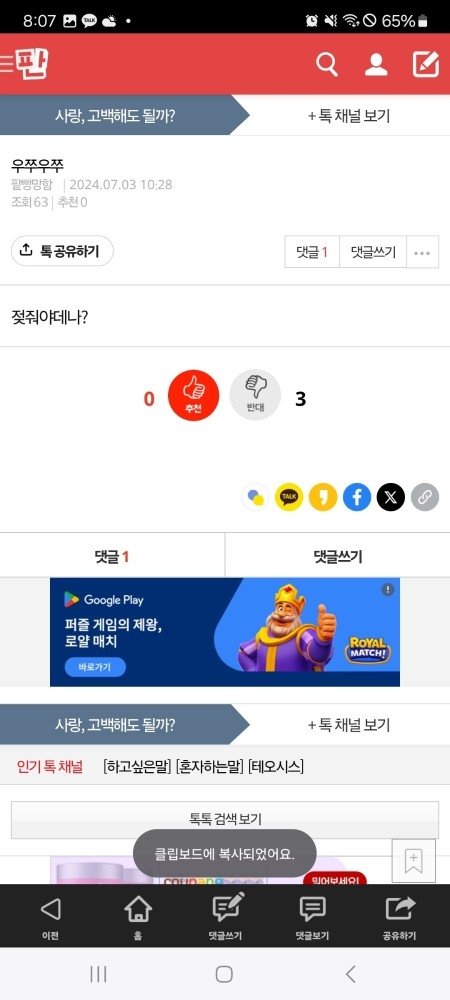Share via KakaoTalk yellow icon
This screenshot has width=450, height=1000.
(x=289, y=497)
